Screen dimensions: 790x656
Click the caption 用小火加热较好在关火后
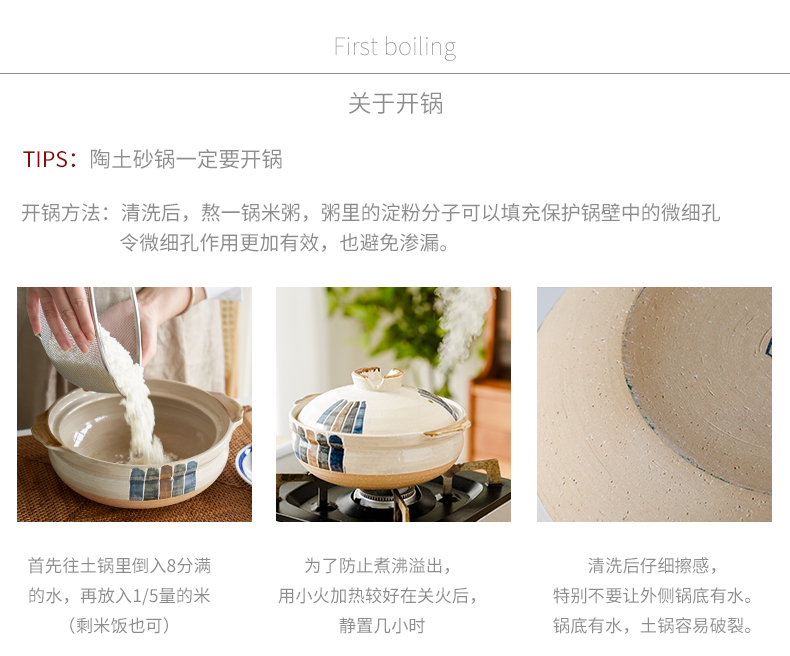click(x=378, y=596)
